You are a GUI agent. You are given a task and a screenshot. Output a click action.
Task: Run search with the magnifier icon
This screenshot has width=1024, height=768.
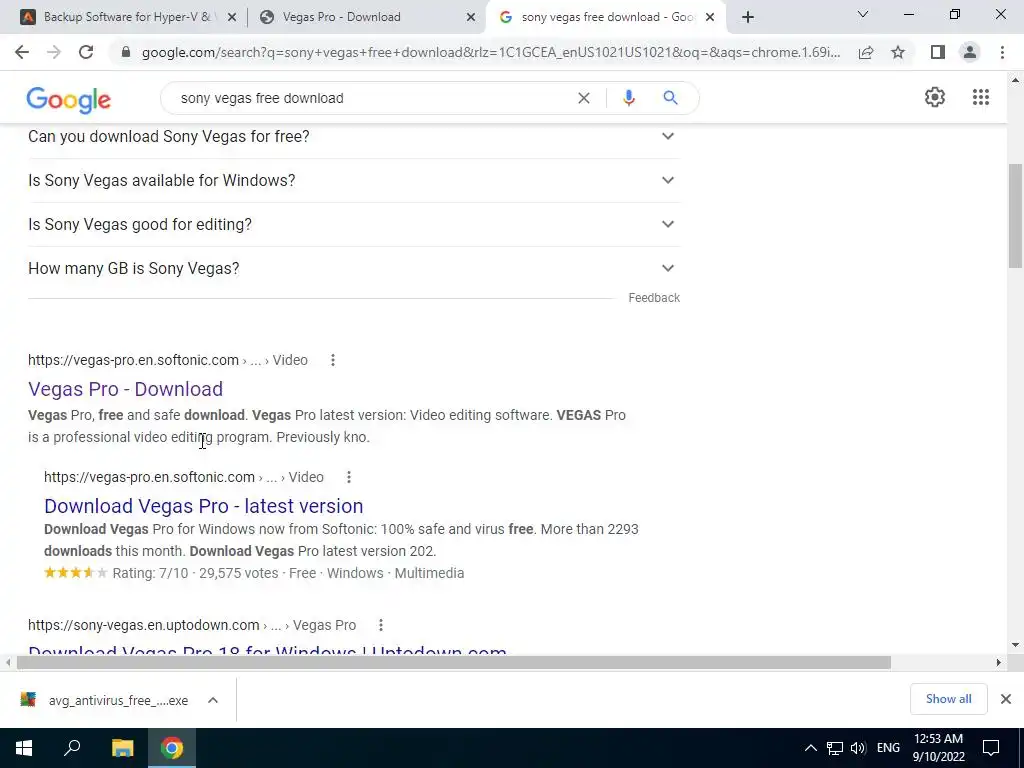pyautogui.click(x=670, y=98)
